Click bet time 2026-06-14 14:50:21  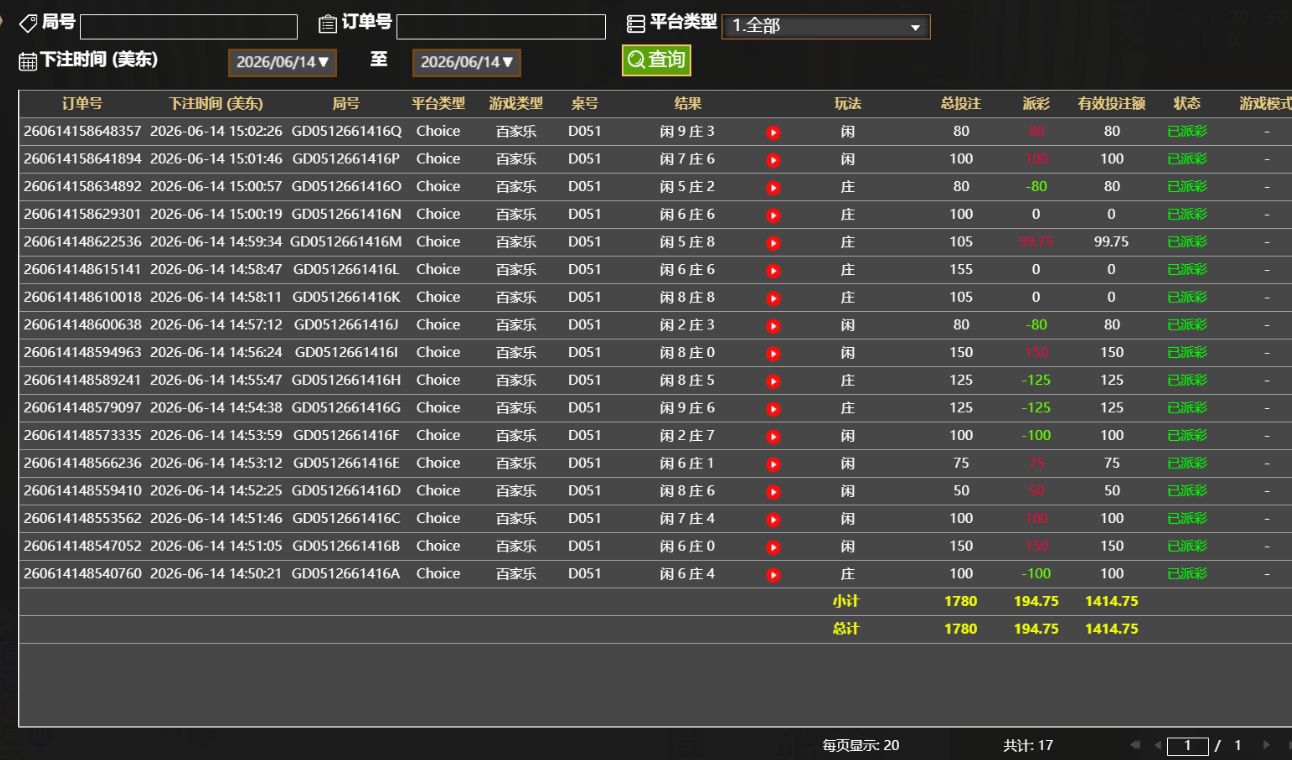click(216, 573)
